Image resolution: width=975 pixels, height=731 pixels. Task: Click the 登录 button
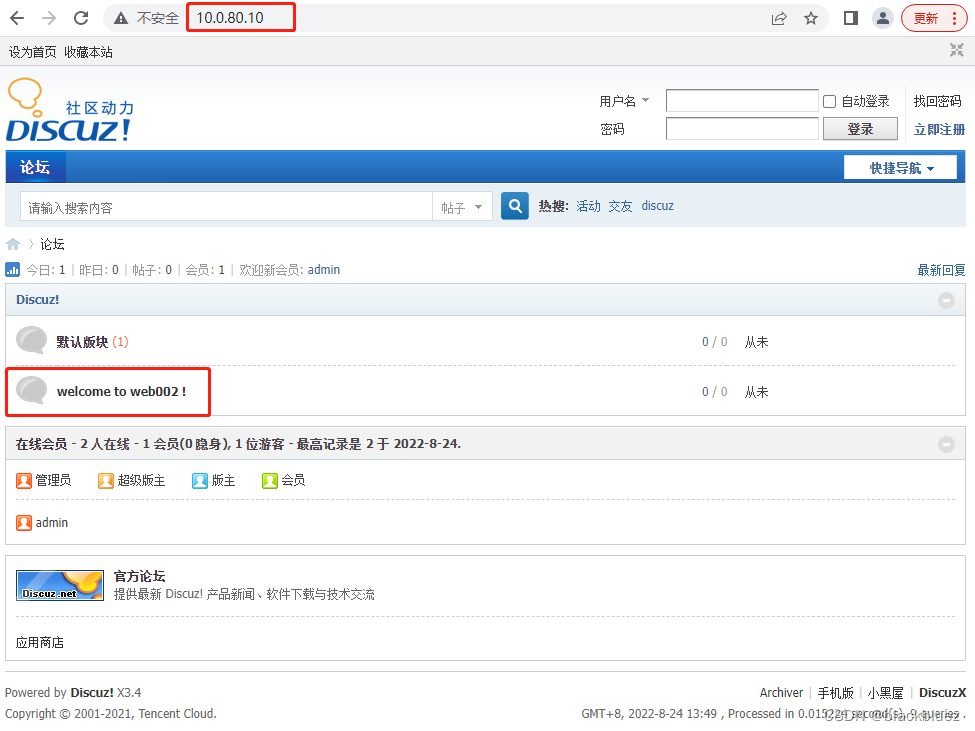click(x=860, y=129)
